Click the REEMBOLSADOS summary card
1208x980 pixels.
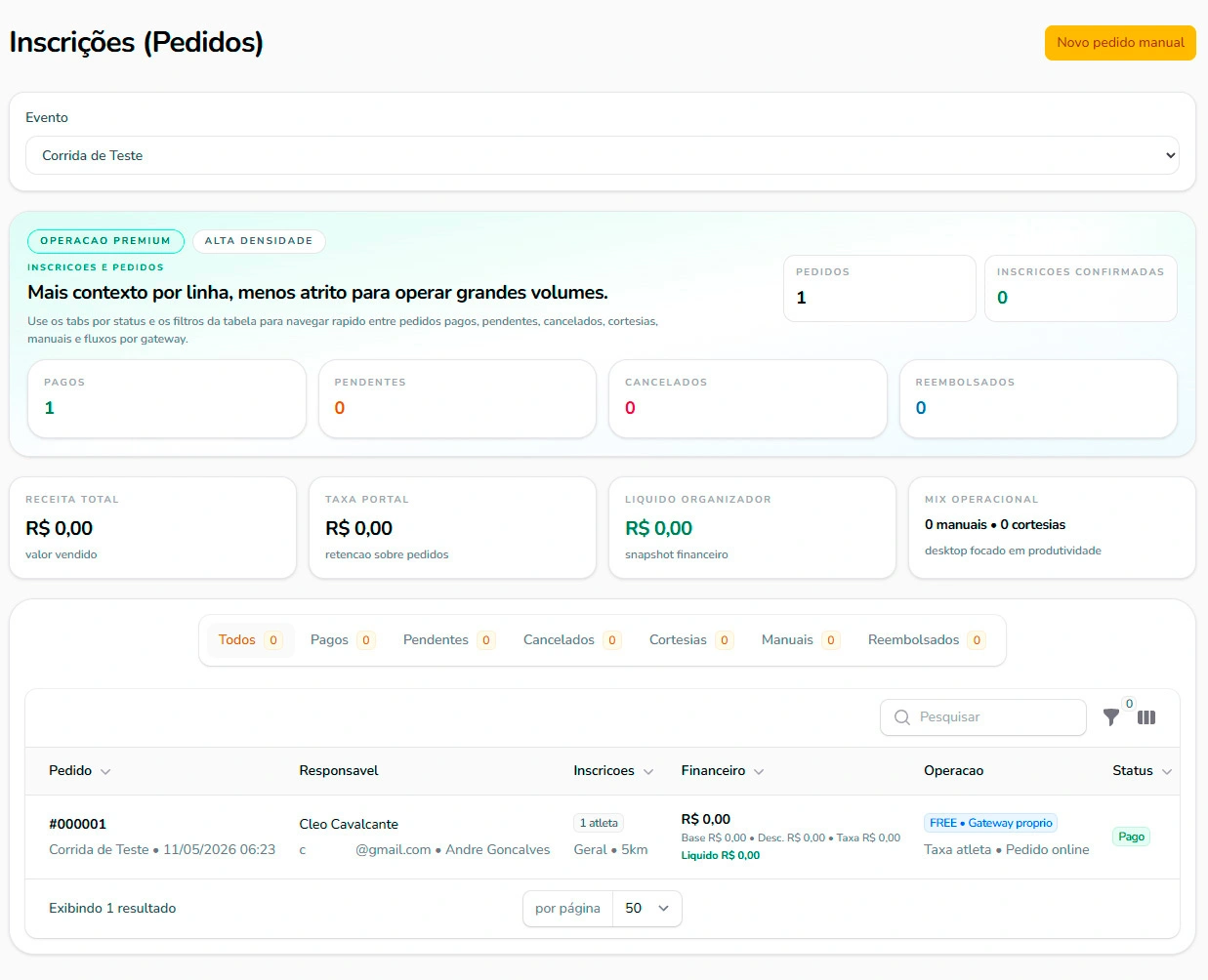coord(1038,398)
